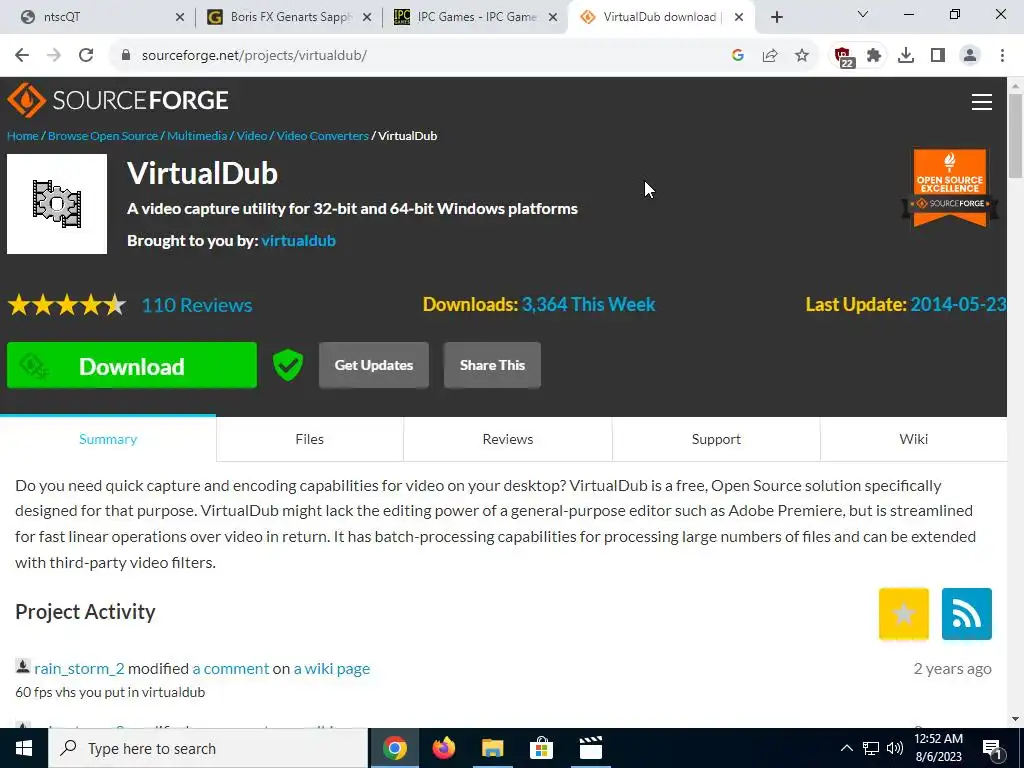Open a new tab with plus
The height and width of the screenshot is (768, 1024).
776,18
